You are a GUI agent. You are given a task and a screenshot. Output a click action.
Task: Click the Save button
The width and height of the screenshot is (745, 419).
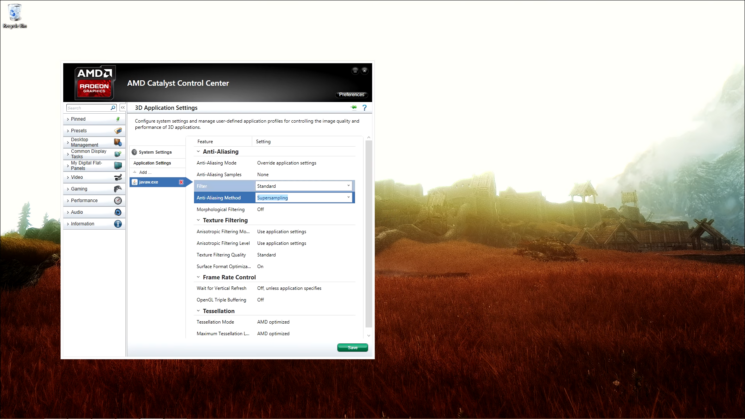352,347
